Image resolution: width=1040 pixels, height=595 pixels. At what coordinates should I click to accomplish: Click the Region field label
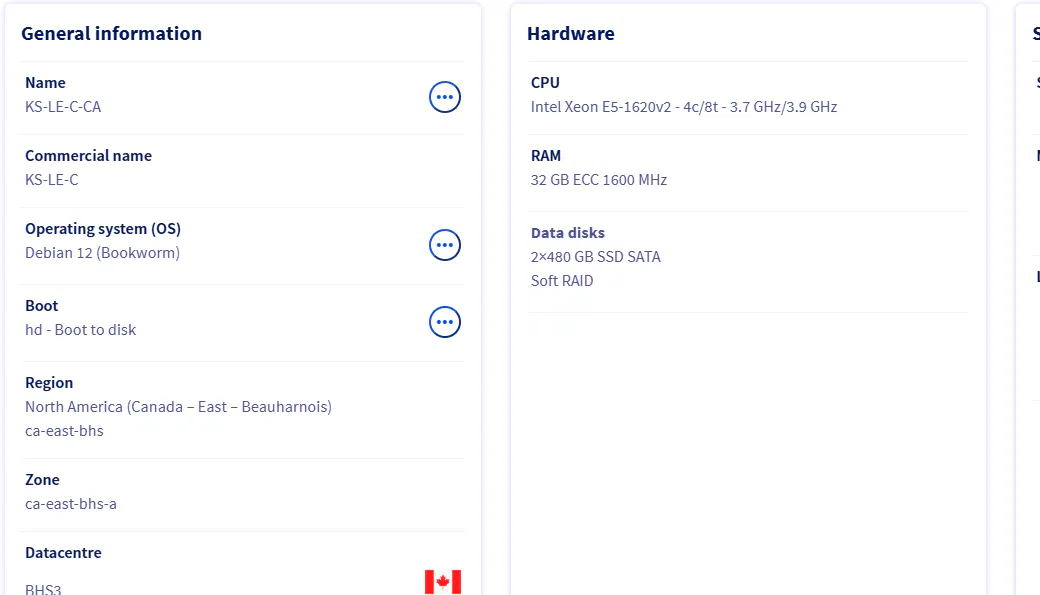click(x=49, y=383)
